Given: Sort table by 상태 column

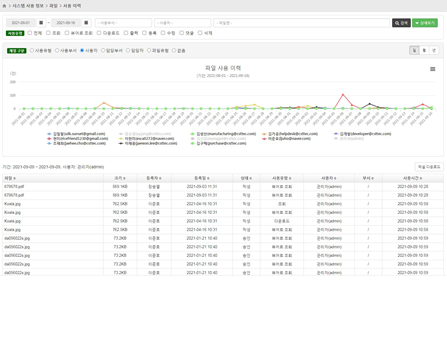Looking at the screenshot, I should coord(246,178).
